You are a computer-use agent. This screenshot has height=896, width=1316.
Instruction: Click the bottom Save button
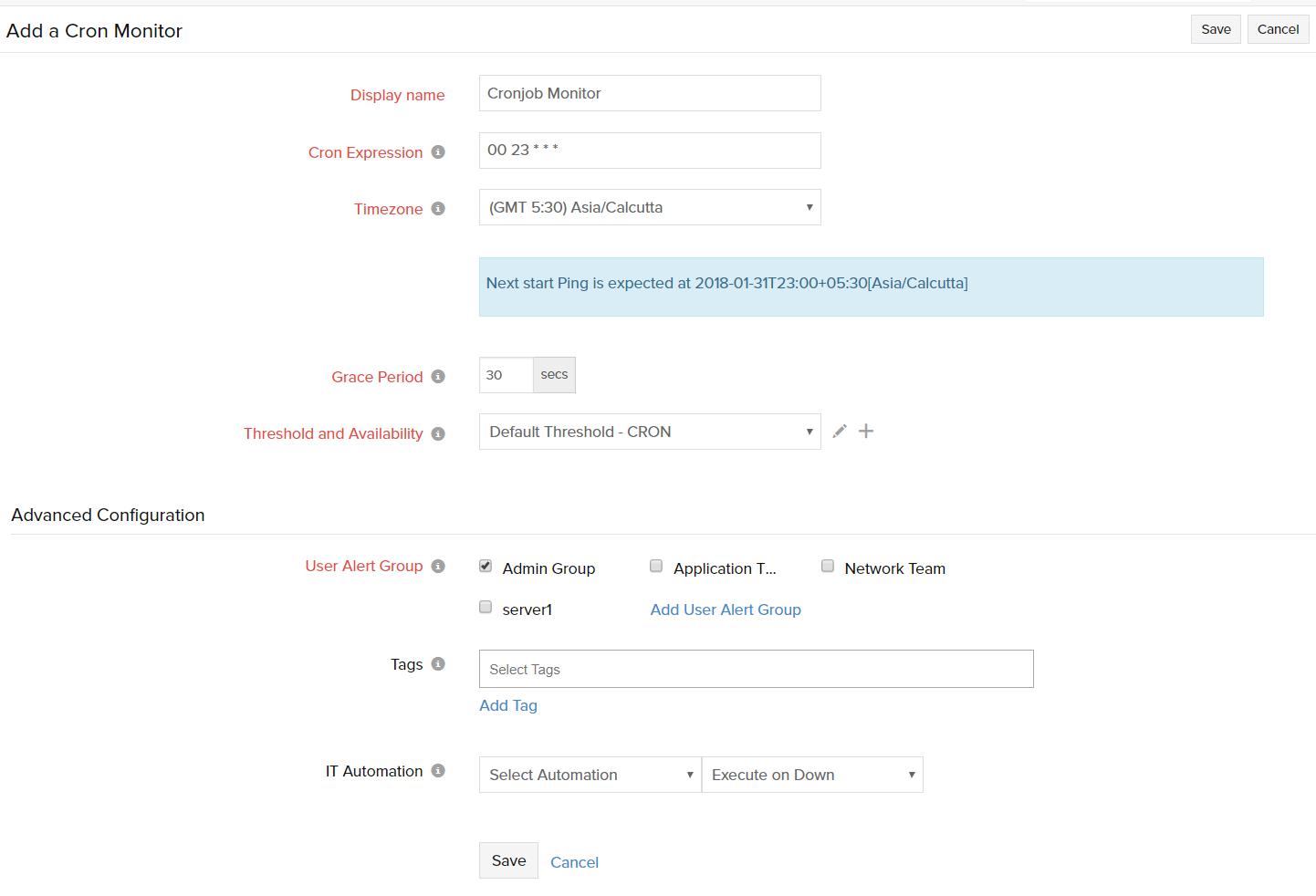point(508,860)
